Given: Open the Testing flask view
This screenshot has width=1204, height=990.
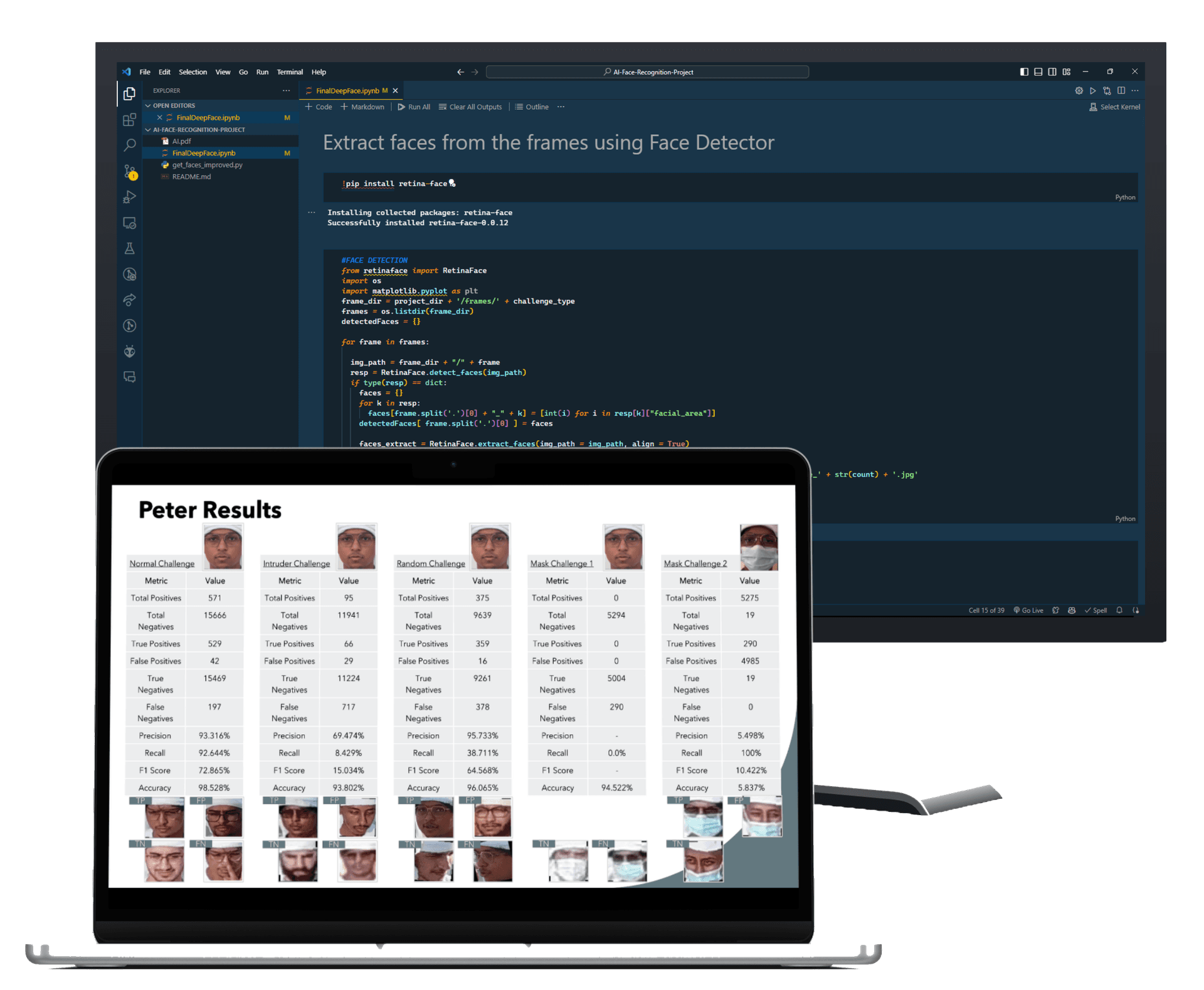Looking at the screenshot, I should [129, 248].
